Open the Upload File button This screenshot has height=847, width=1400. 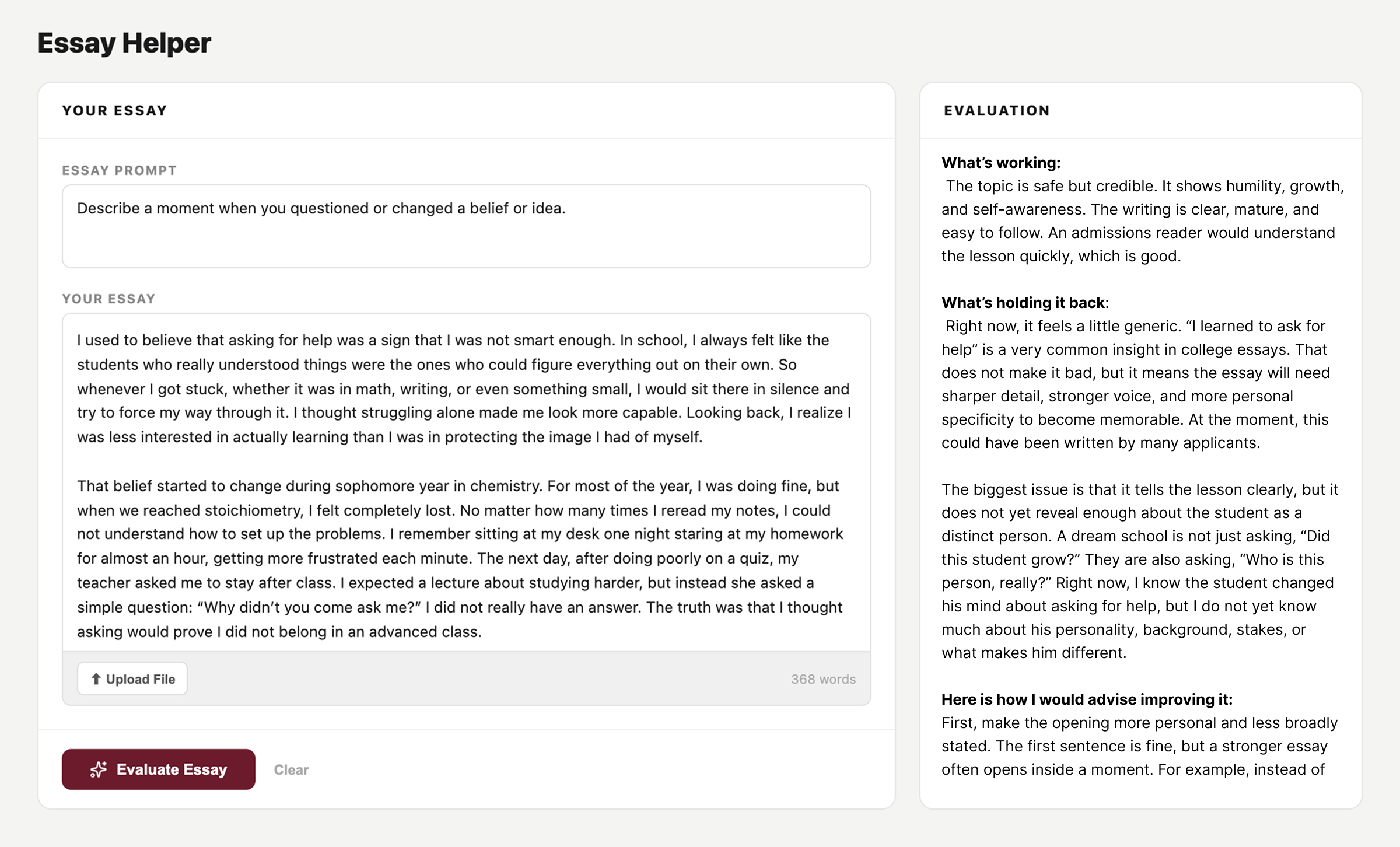[x=132, y=678]
